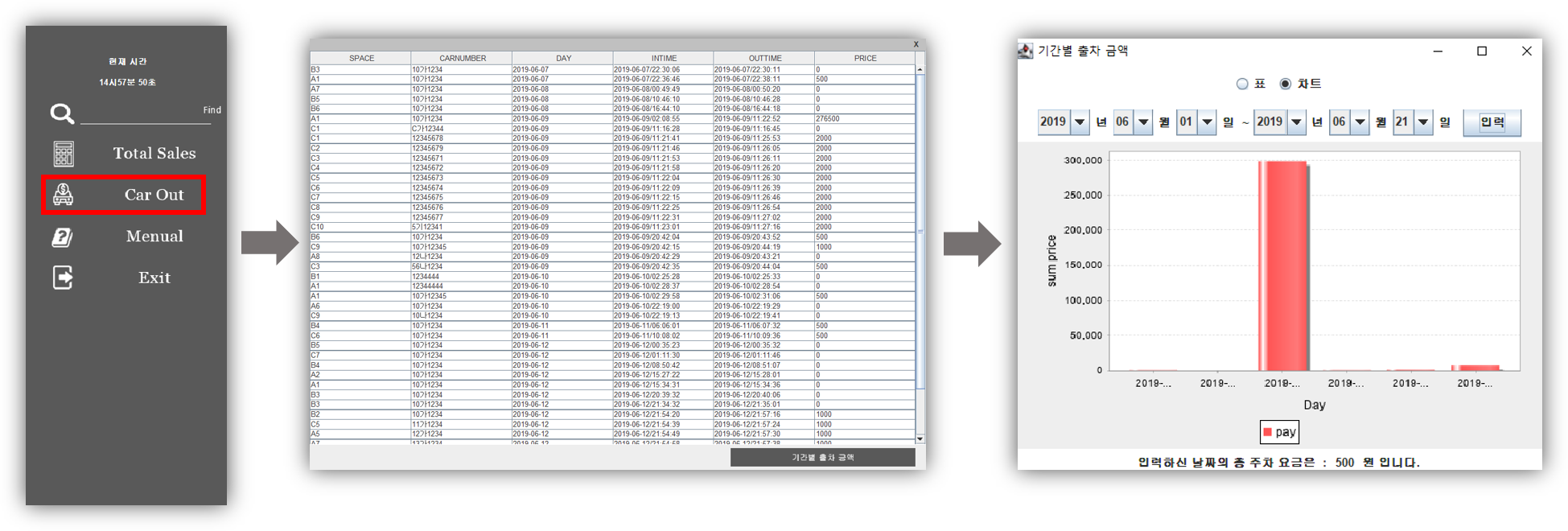The height and width of the screenshot is (531, 1568).
Task: Click the Car Out car icon
Action: tap(64, 195)
